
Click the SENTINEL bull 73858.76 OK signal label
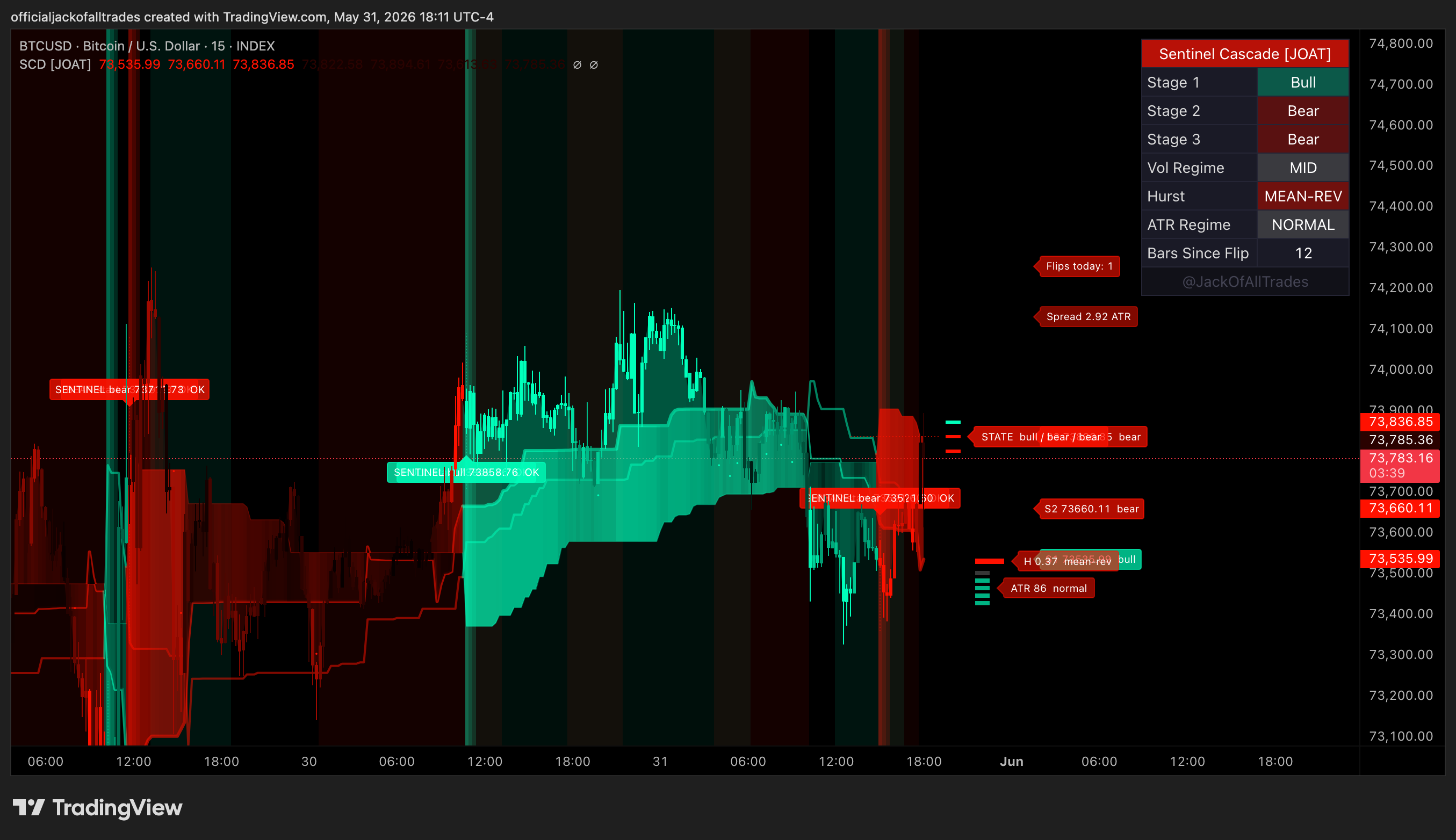click(466, 472)
